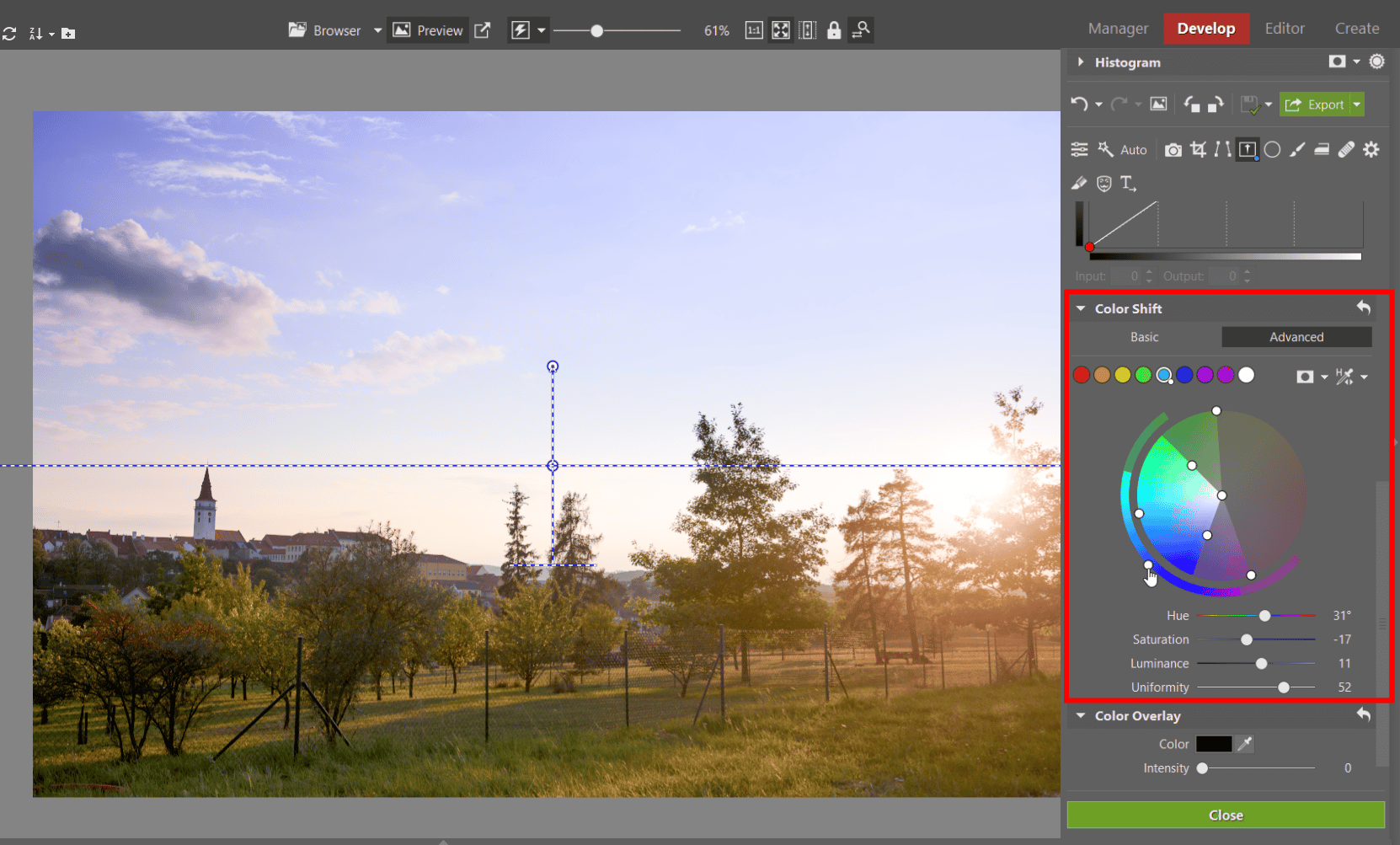Open the Manager module
The image size is (1400, 845).
click(x=1118, y=28)
